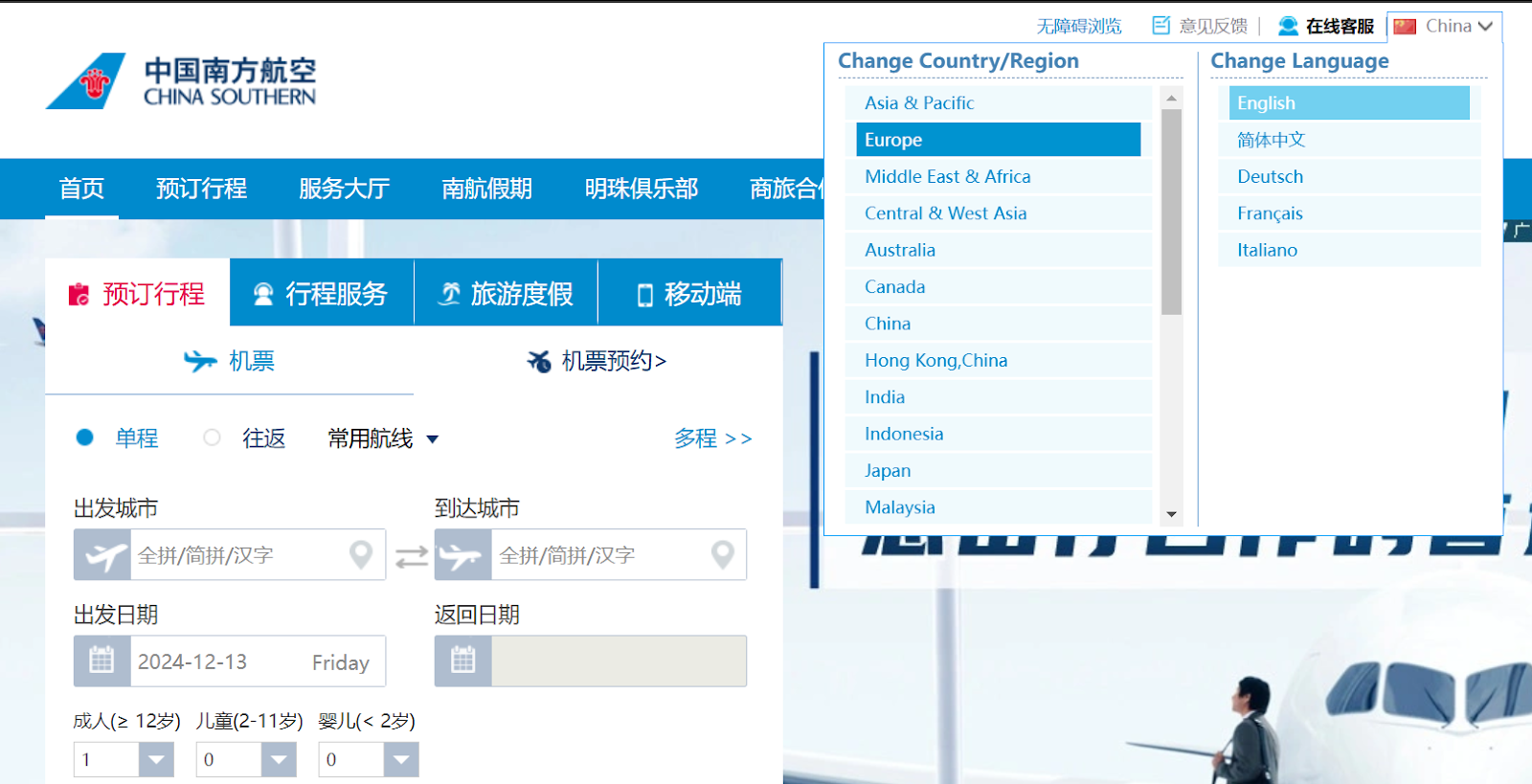The width and height of the screenshot is (1532, 784).
Task: Choose Indonesia from the country list
Action: [999, 435]
